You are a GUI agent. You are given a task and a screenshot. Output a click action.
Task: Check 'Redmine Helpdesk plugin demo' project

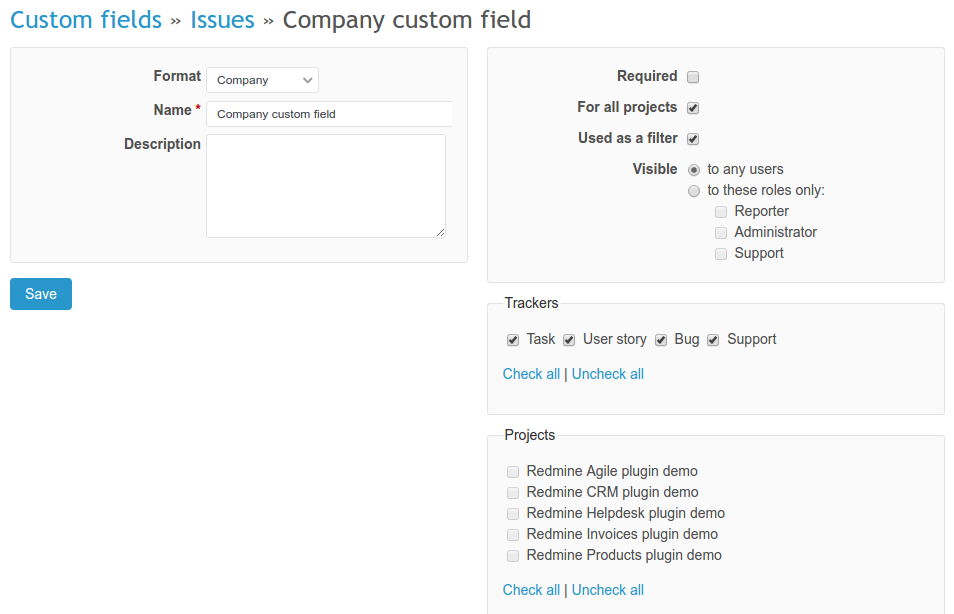tap(513, 513)
